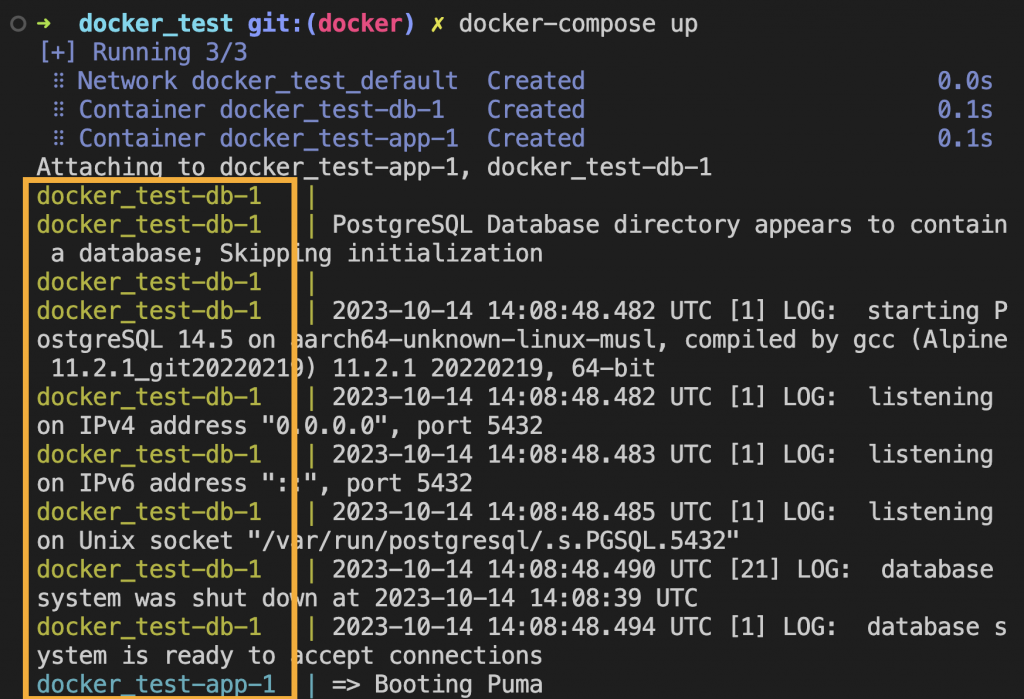Viewport: 1024px width, 699px height.
Task: Click the dotted icon beside Network docker_test_default
Action: coord(58,81)
